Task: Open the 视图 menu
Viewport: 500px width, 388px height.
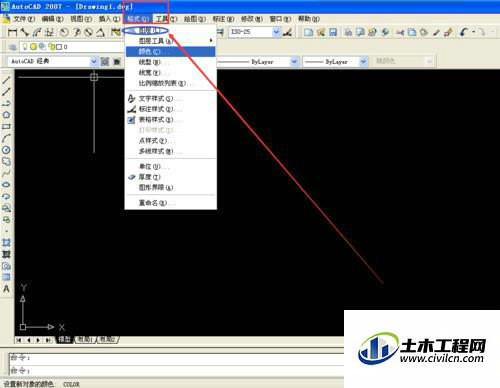Action: [81, 19]
